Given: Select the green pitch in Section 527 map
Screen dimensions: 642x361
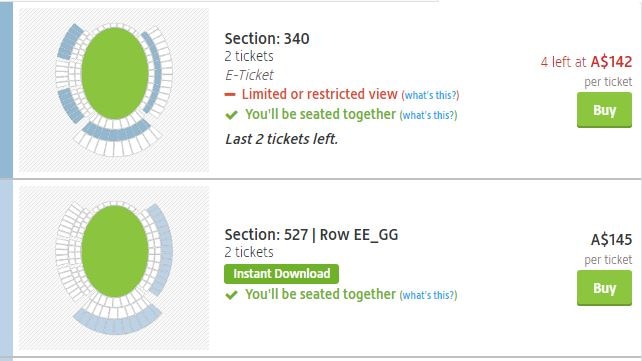Looking at the screenshot, I should (115, 251).
